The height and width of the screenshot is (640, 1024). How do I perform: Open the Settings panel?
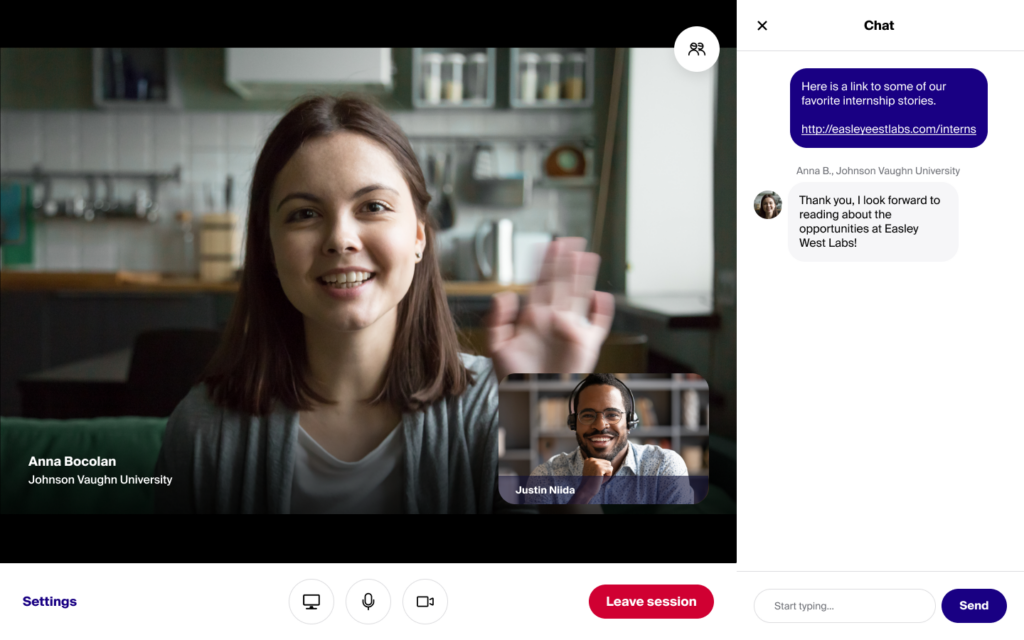tap(49, 601)
